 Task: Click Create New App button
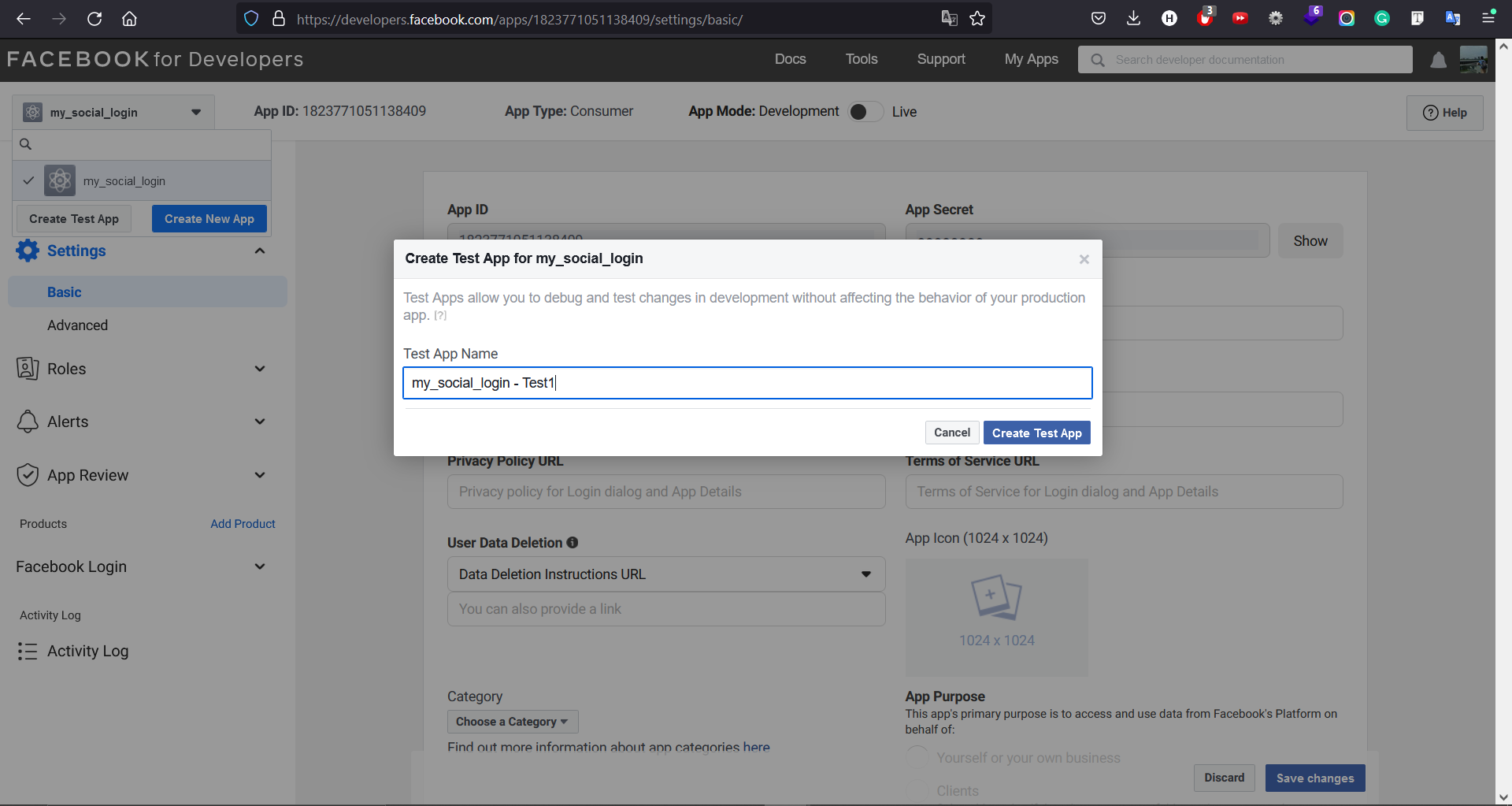(x=209, y=219)
